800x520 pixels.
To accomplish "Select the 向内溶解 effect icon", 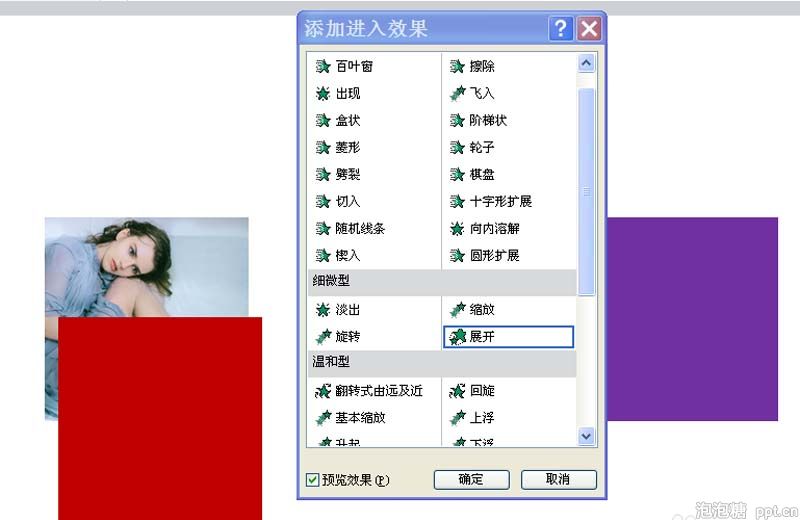I will (458, 229).
